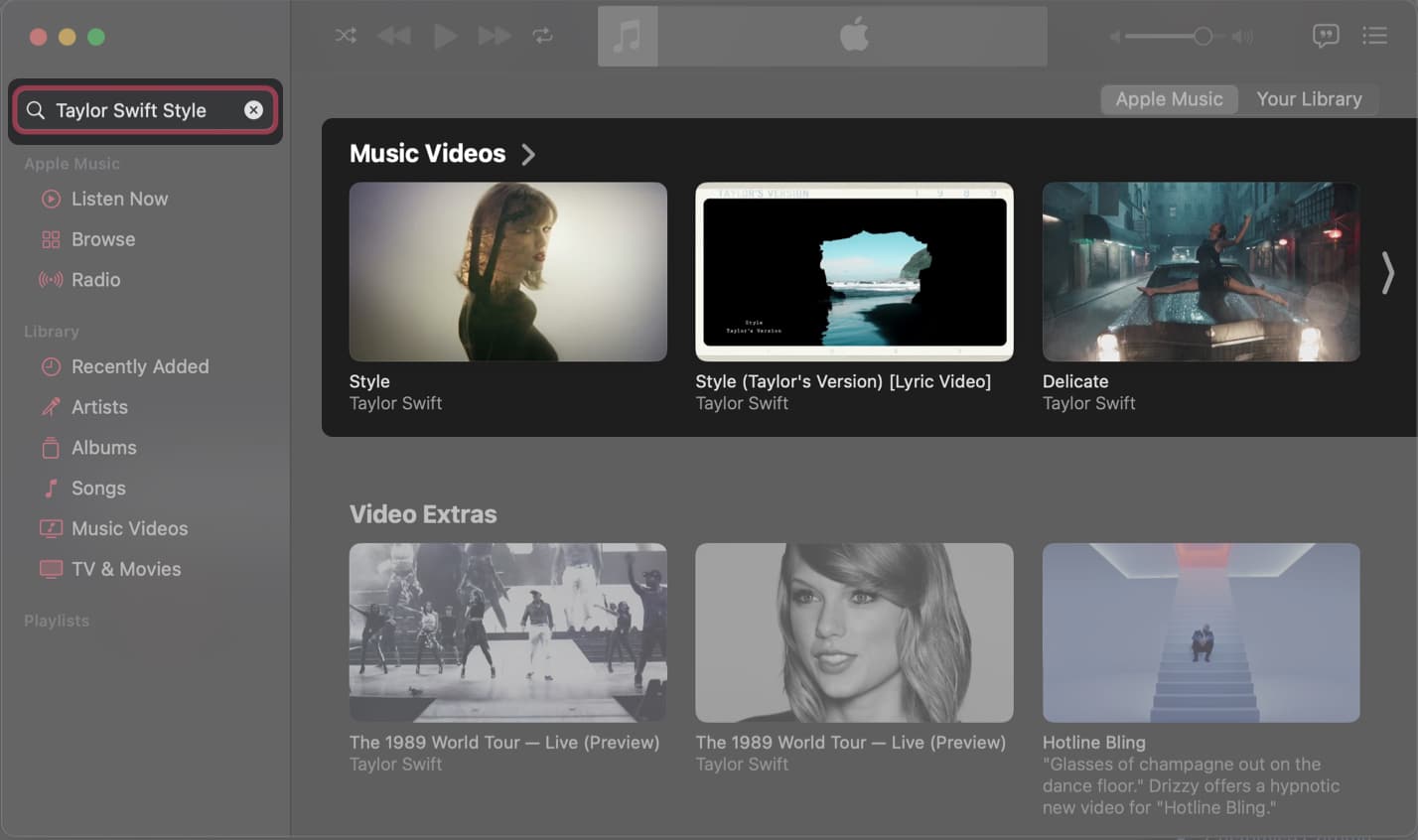Viewport: 1418px width, 840px height.
Task: Skip to next track
Action: [x=495, y=36]
